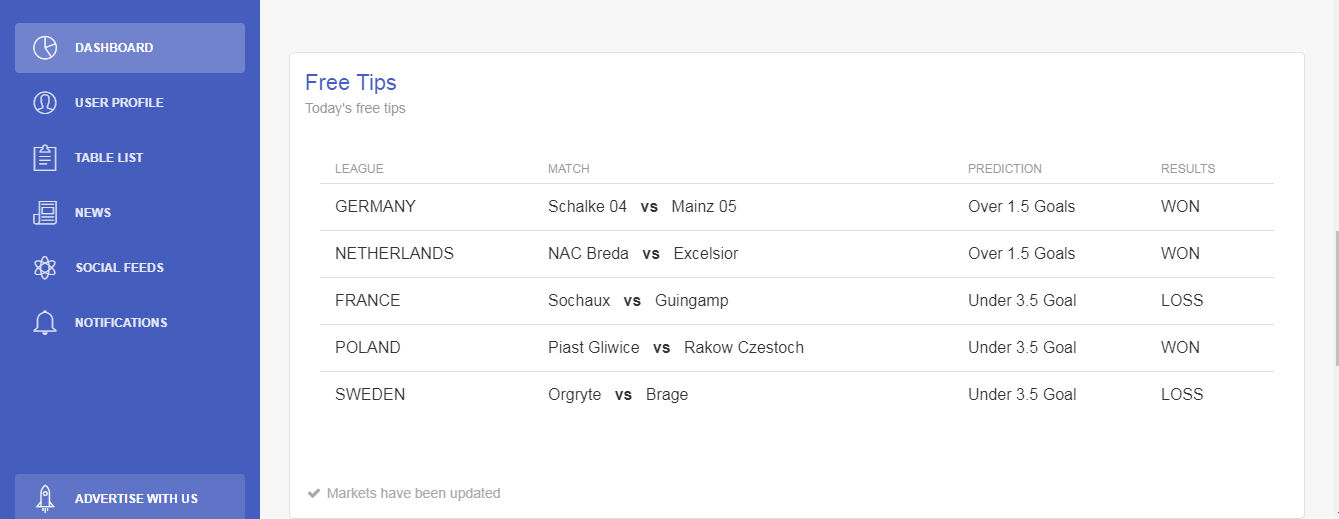
Task: Click the Advertise With Us rocket icon
Action: pos(45,498)
